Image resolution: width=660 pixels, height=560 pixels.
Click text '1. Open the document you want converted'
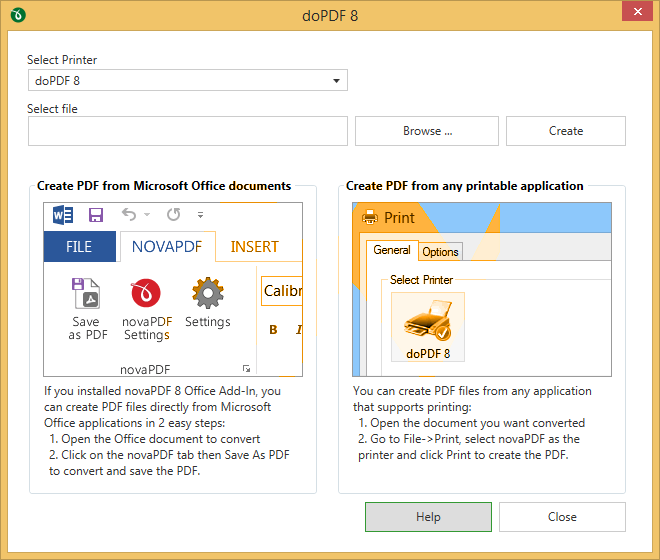point(471,423)
